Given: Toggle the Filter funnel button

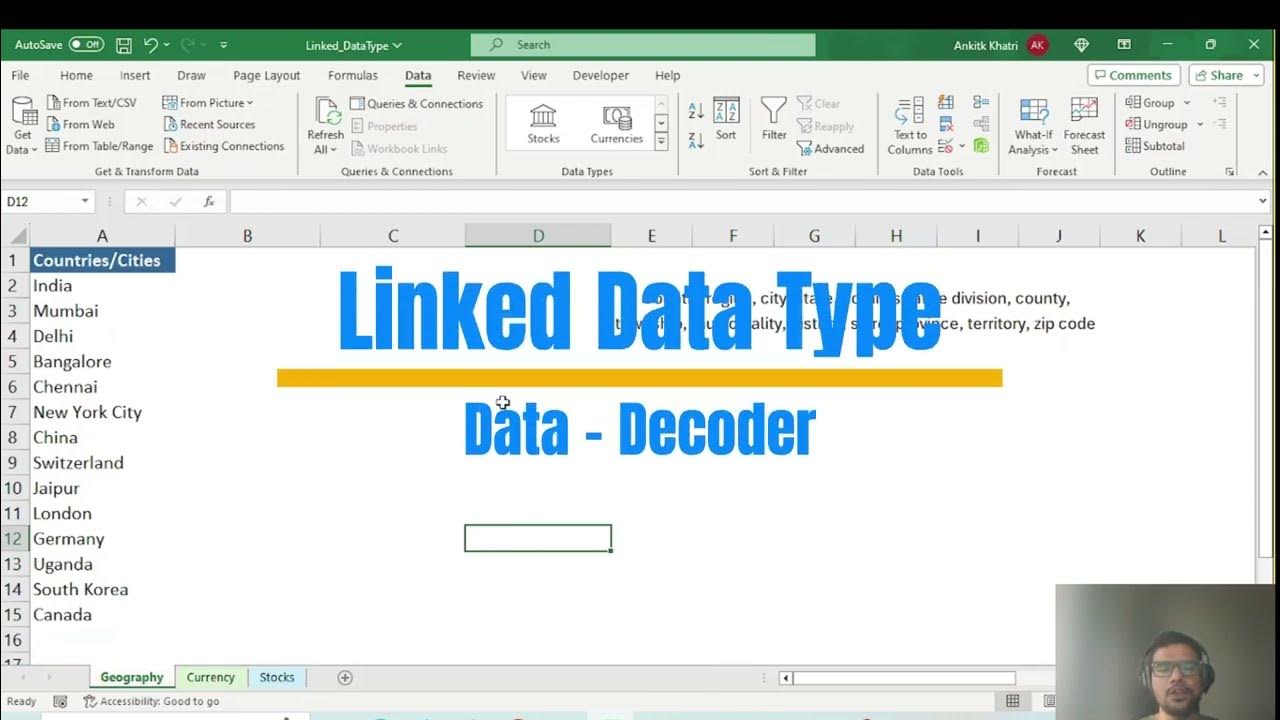Looking at the screenshot, I should pyautogui.click(x=774, y=119).
